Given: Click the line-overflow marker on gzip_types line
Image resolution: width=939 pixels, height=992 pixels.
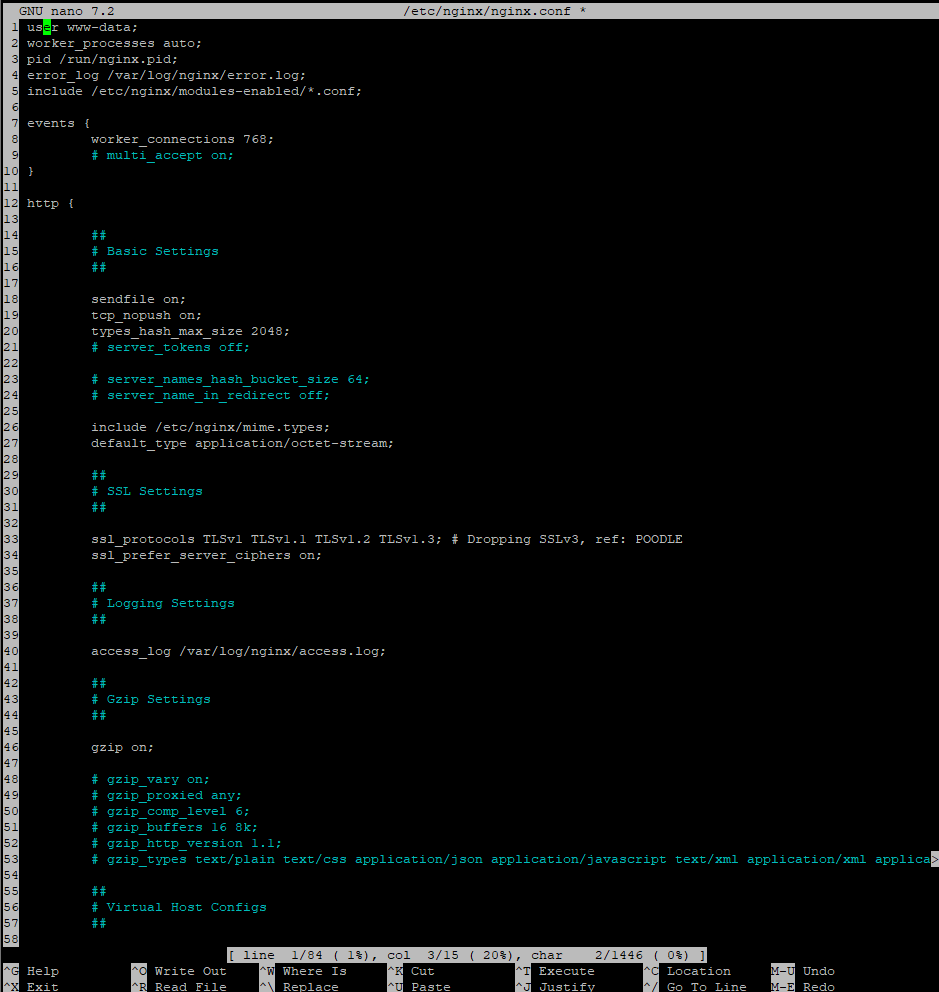Looking at the screenshot, I should (934, 859).
